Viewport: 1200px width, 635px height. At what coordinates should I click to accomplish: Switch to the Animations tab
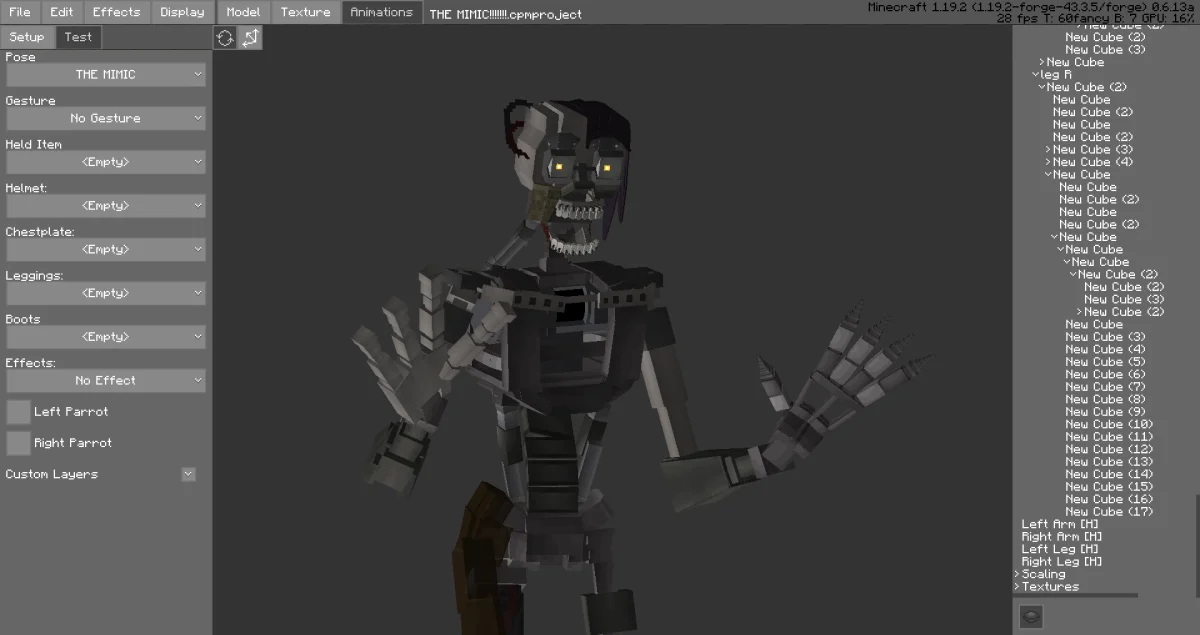(381, 12)
